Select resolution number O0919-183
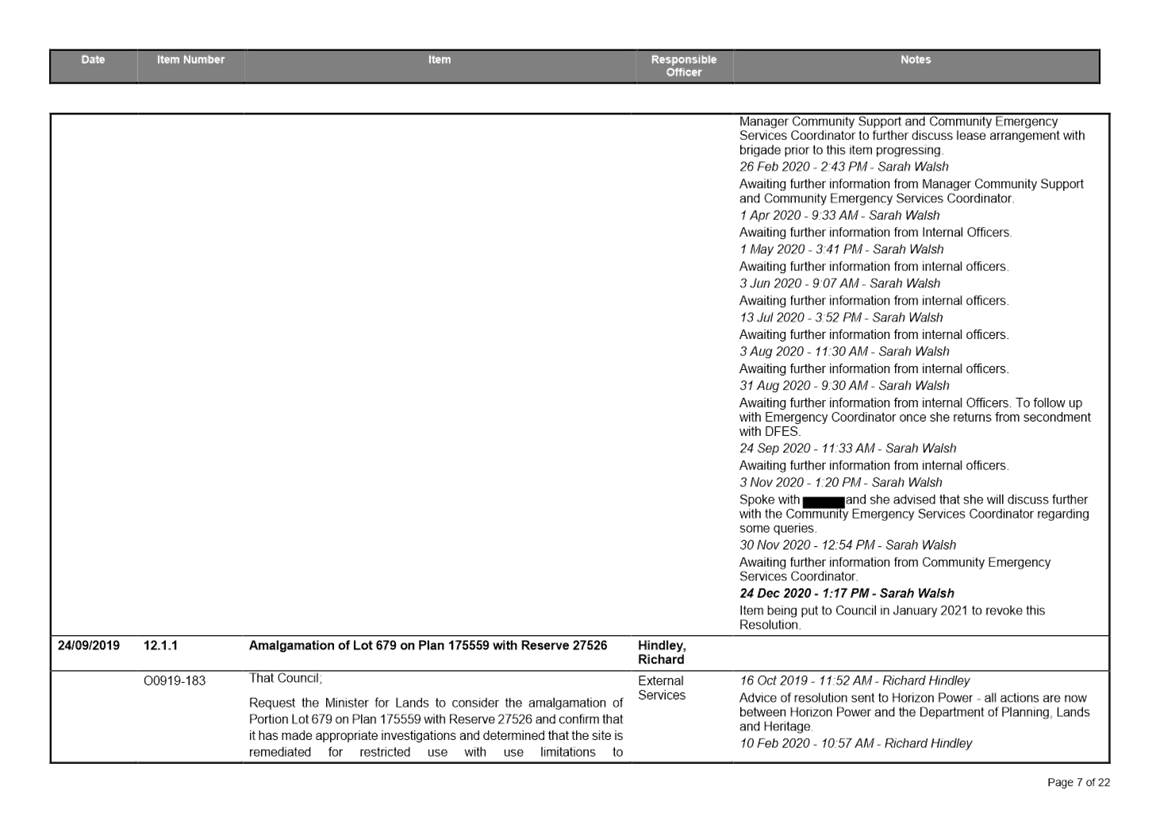Image resolution: width=1160 pixels, height=821 pixels. [175, 680]
